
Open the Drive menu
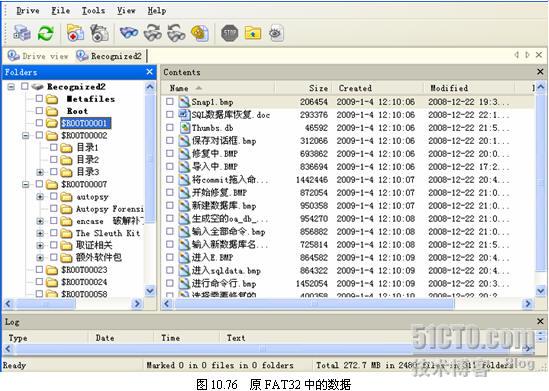28,11
